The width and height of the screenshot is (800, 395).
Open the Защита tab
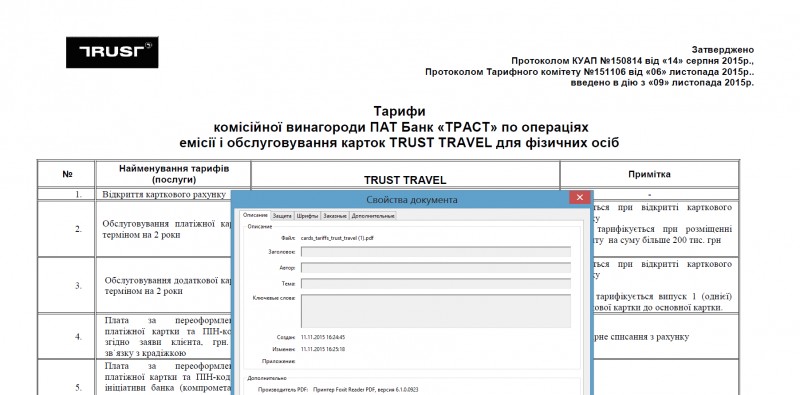tap(282, 216)
